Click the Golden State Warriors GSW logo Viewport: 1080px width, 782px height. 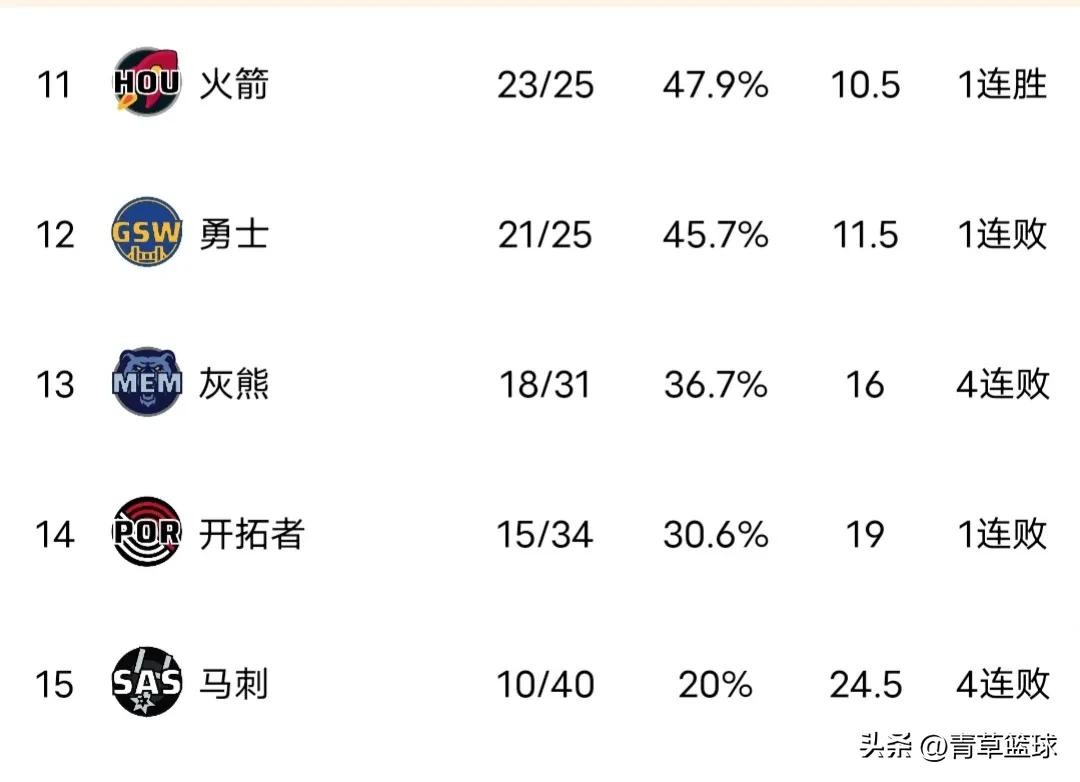[146, 233]
